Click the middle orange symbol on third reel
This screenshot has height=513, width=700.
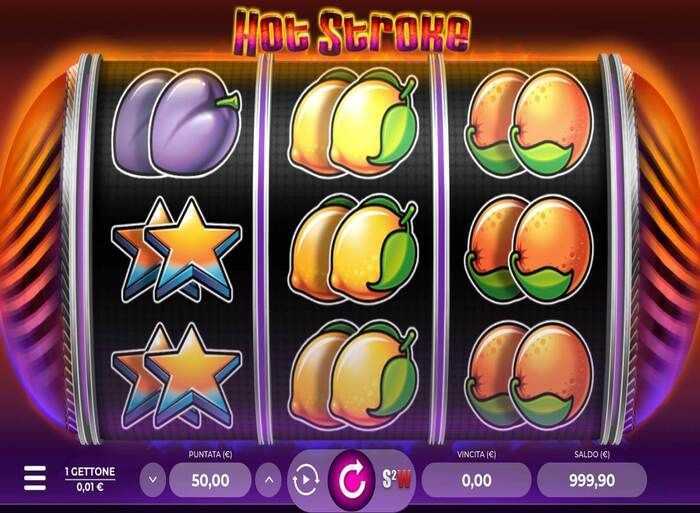529,249
